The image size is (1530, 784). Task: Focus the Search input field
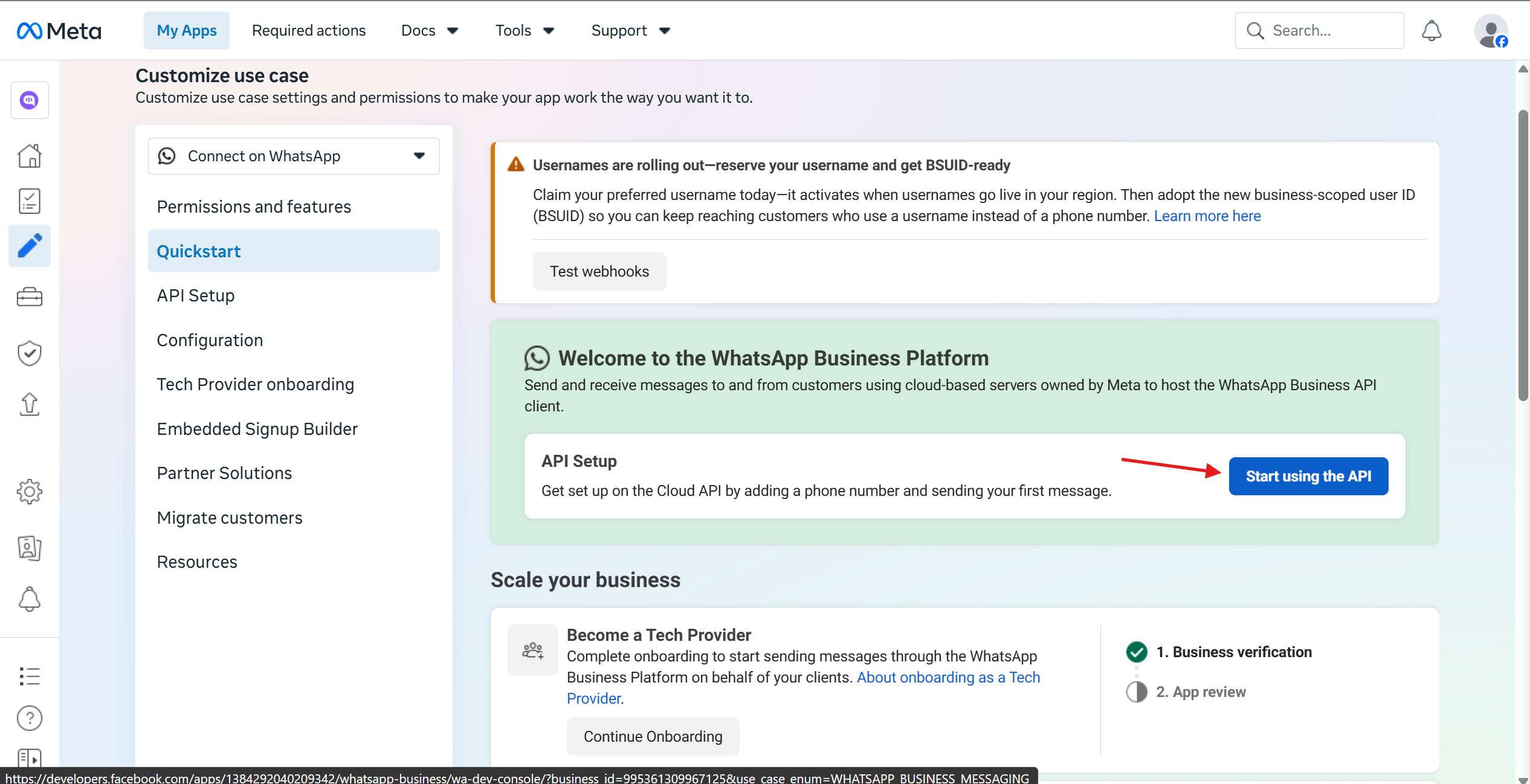[1319, 31]
